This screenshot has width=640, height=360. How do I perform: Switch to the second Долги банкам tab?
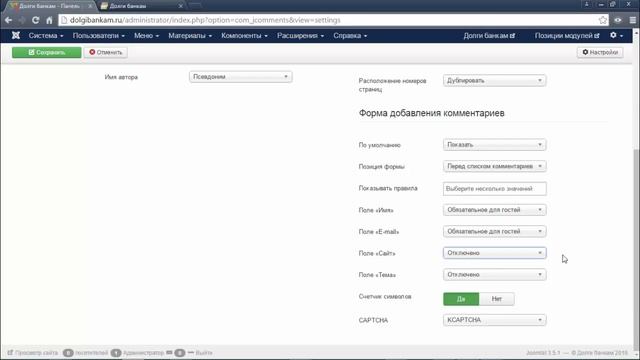point(141,6)
